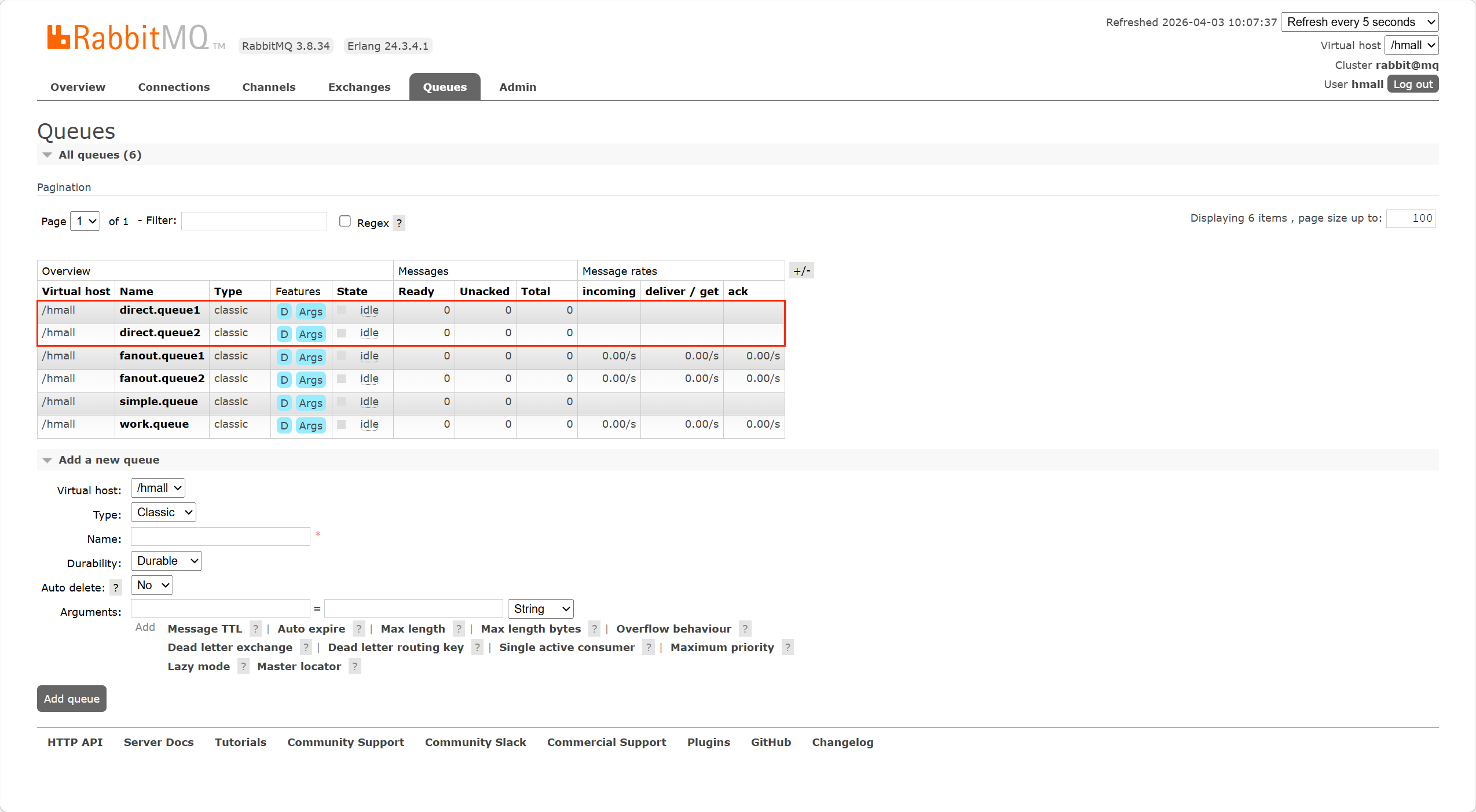Click the Lazy mode help icon
This screenshot has height=812, width=1476.
(243, 666)
